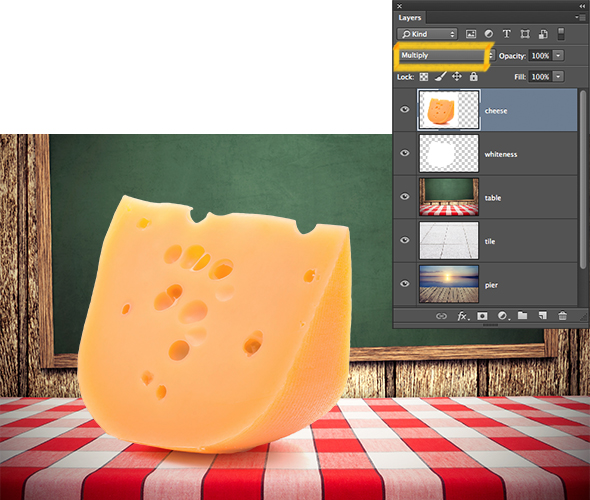Filter layers by shape layer icon
Viewport: 590px width, 500px height.
(525, 34)
